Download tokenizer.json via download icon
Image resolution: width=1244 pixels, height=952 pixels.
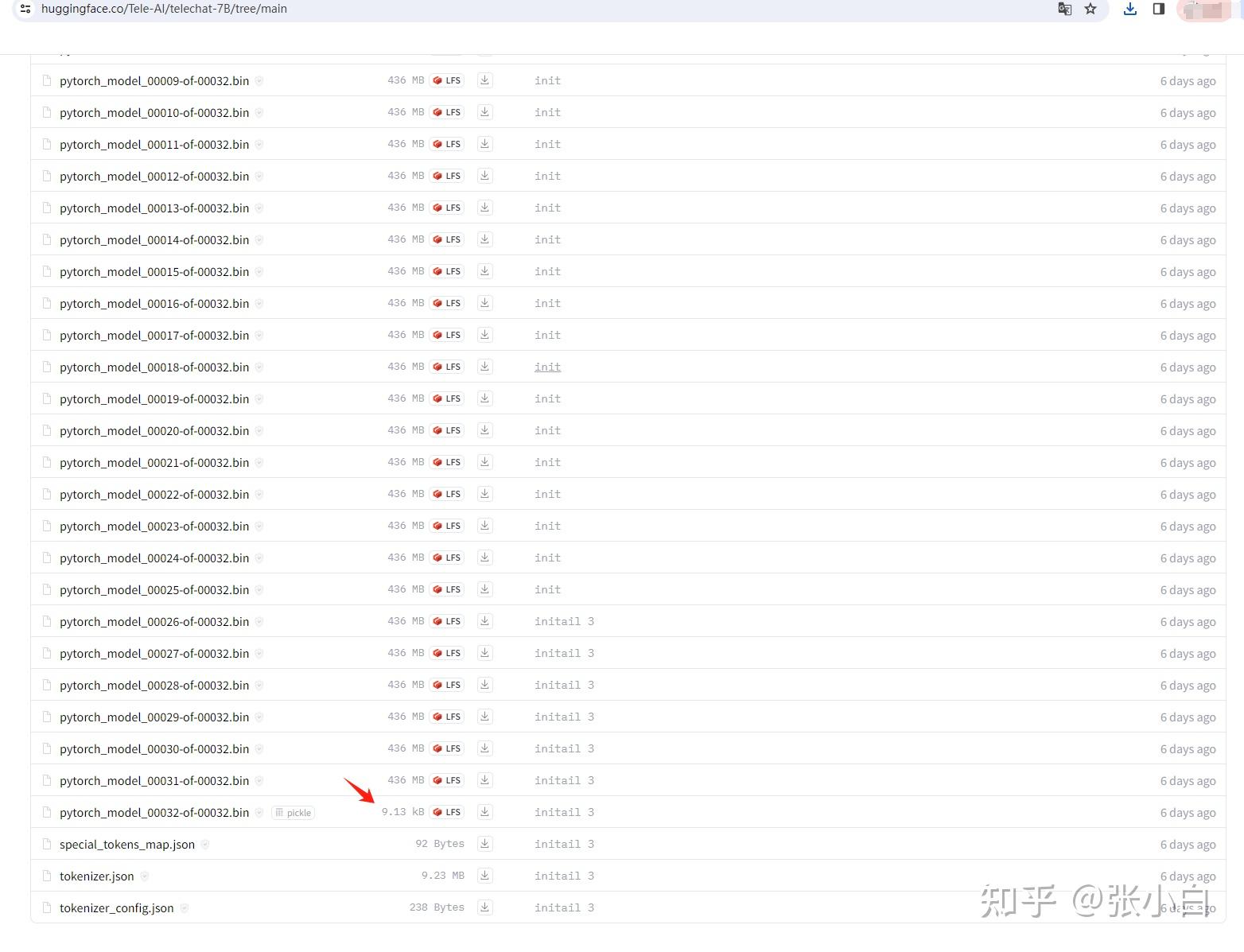[x=484, y=876]
